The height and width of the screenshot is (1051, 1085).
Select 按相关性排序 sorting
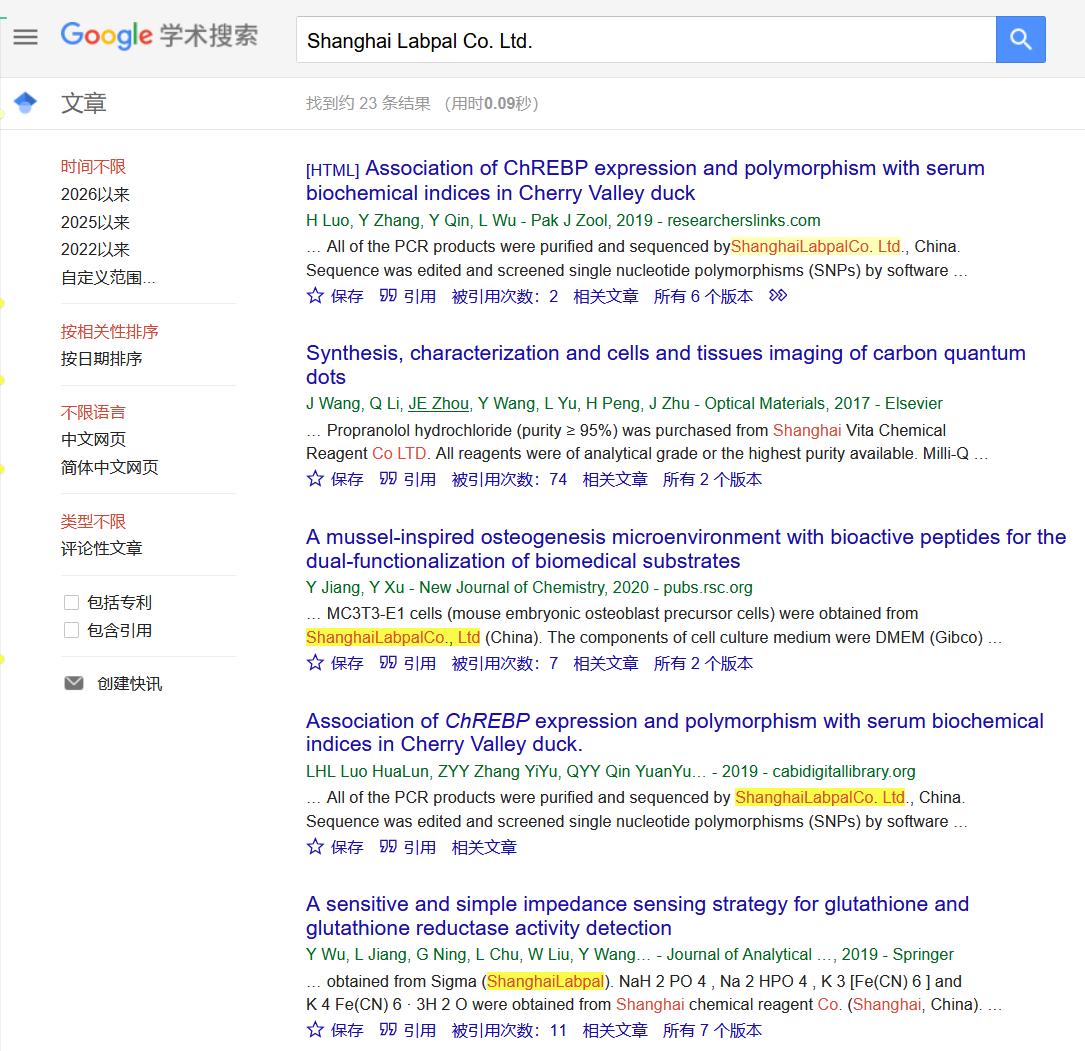click(x=110, y=331)
